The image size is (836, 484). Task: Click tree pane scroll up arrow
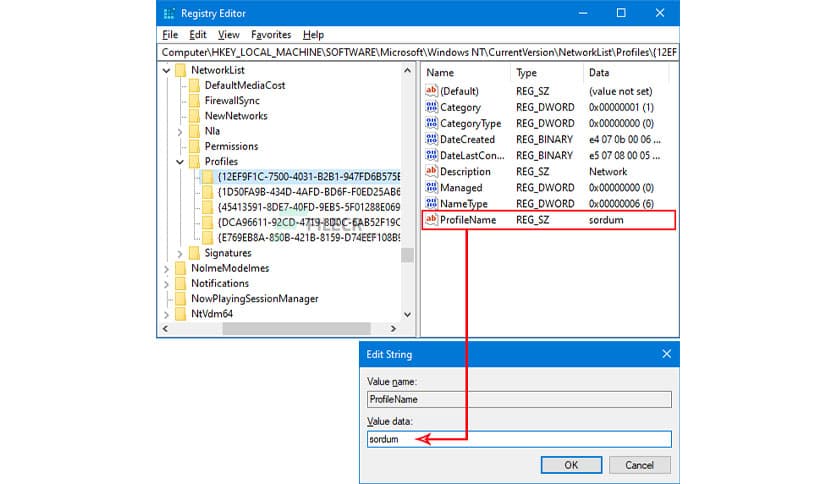[407, 70]
